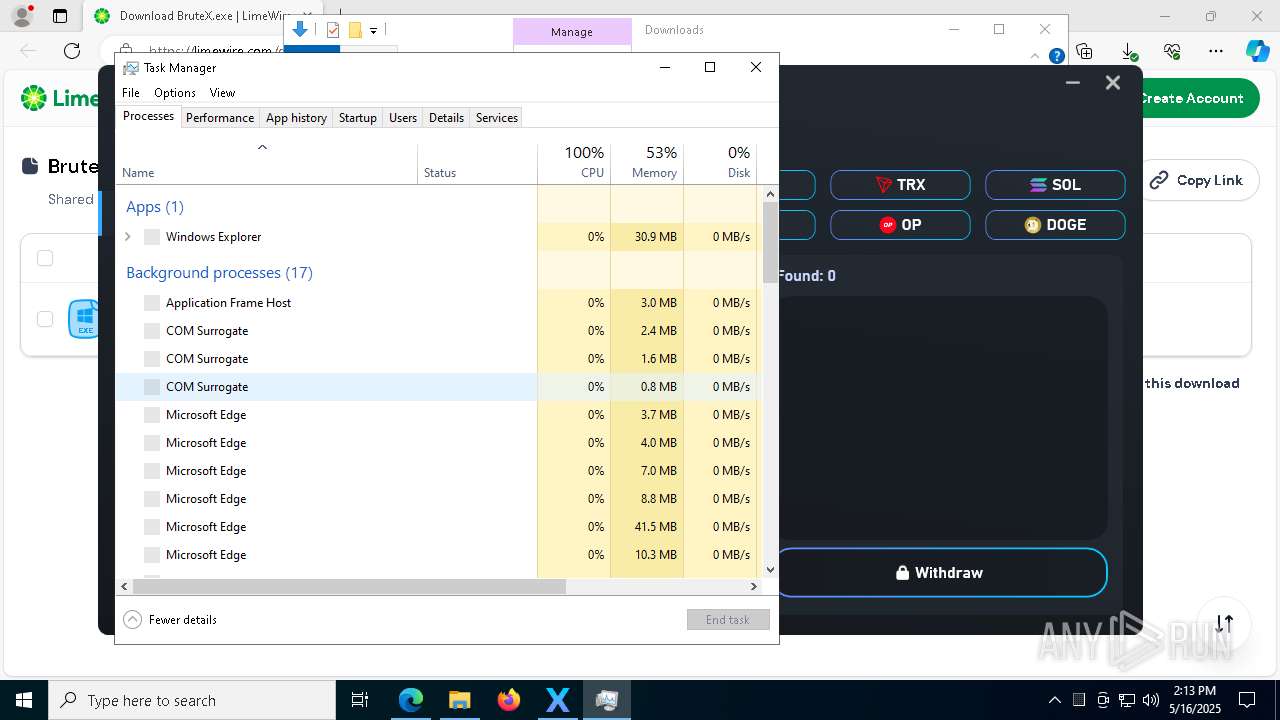The height and width of the screenshot is (720, 1280).
Task: Click the End task button
Action: pos(728,620)
